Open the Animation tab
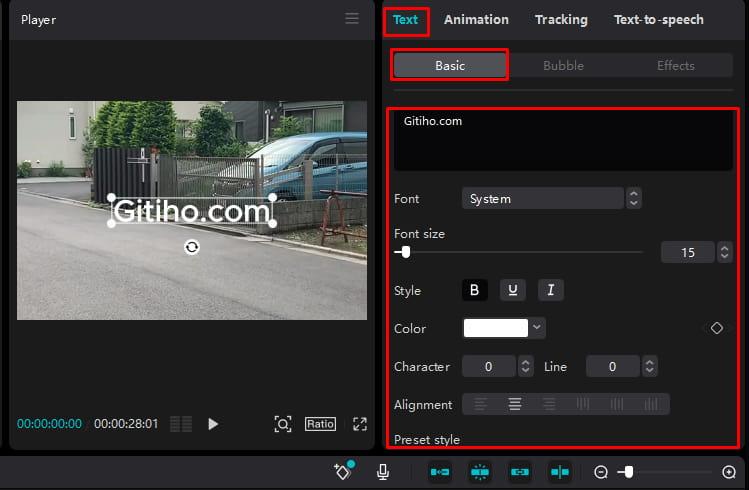Viewport: 749px width, 490px height. [x=476, y=20]
